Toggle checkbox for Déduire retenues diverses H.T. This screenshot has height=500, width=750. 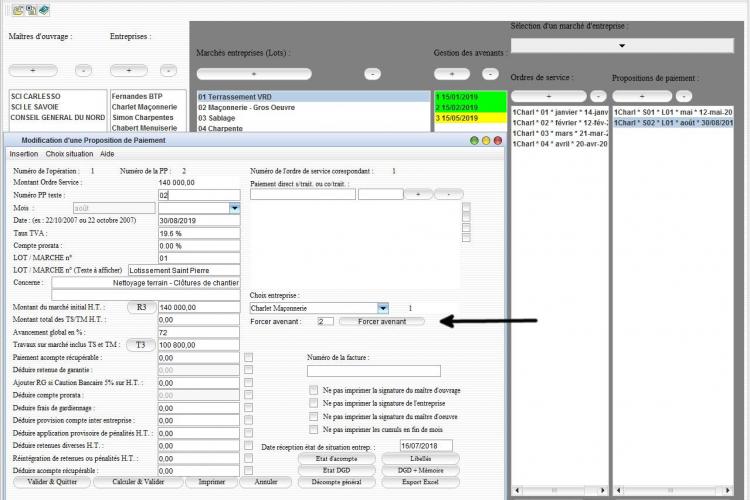[x=249, y=445]
